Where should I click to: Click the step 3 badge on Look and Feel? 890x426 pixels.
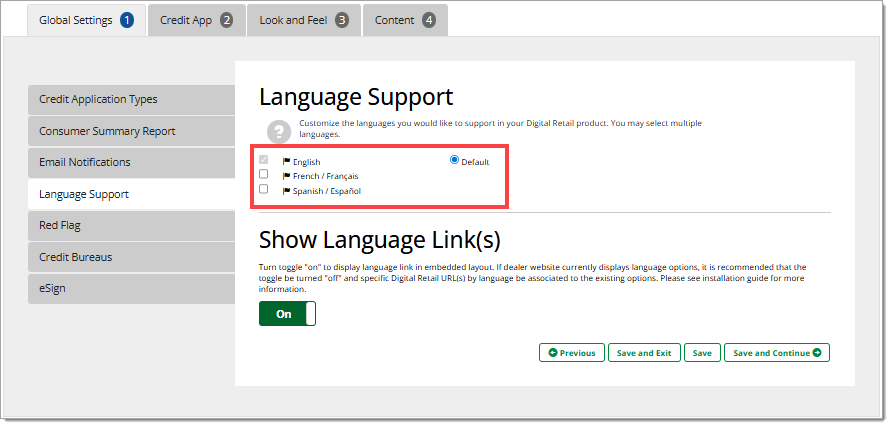point(342,20)
